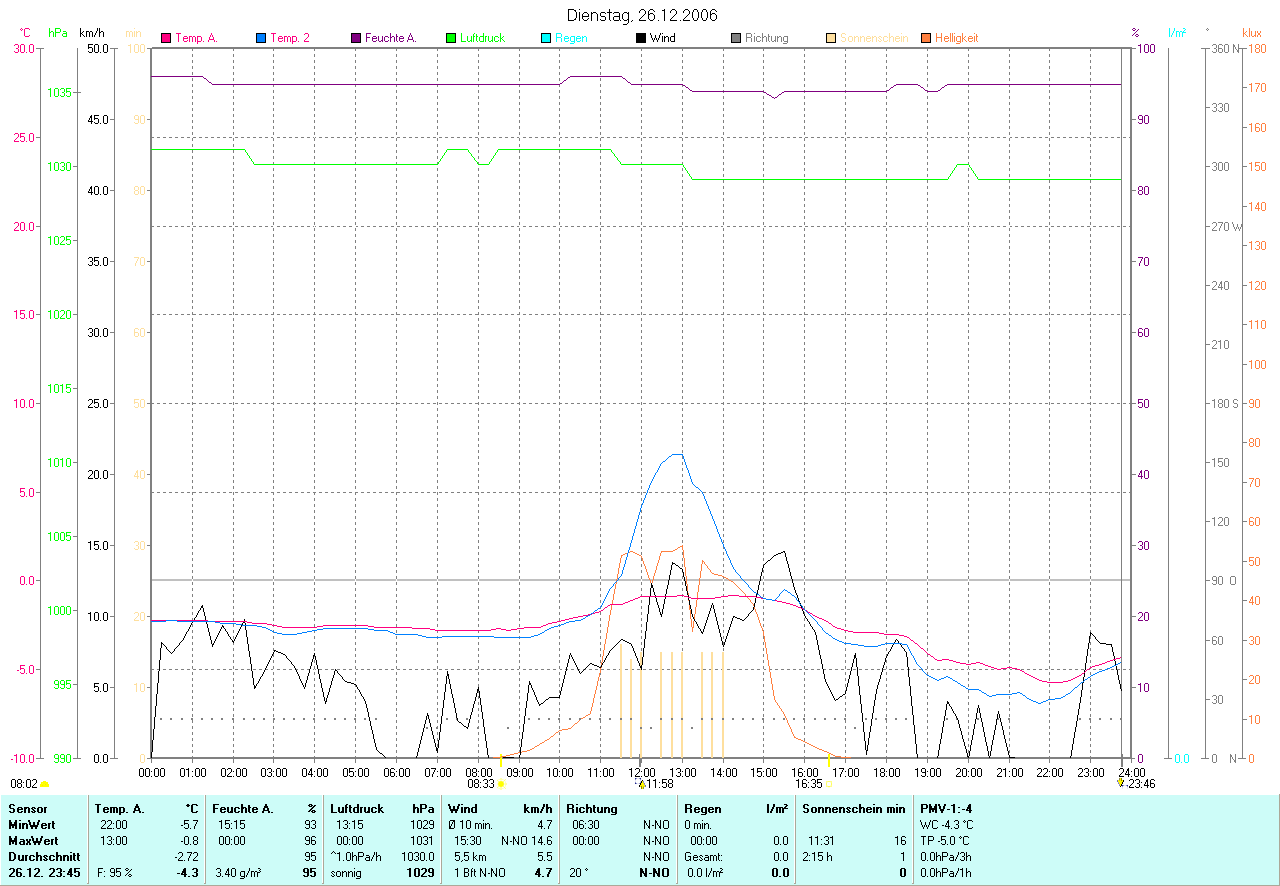
Task: Click the 'MinWert' row label
Action: (x=30, y=825)
